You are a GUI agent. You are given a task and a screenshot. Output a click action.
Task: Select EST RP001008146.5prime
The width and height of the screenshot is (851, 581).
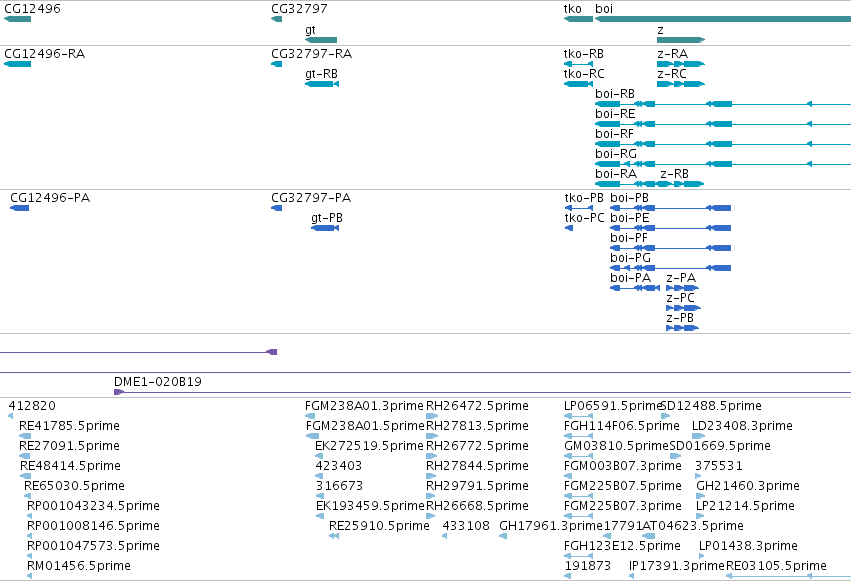29,536
